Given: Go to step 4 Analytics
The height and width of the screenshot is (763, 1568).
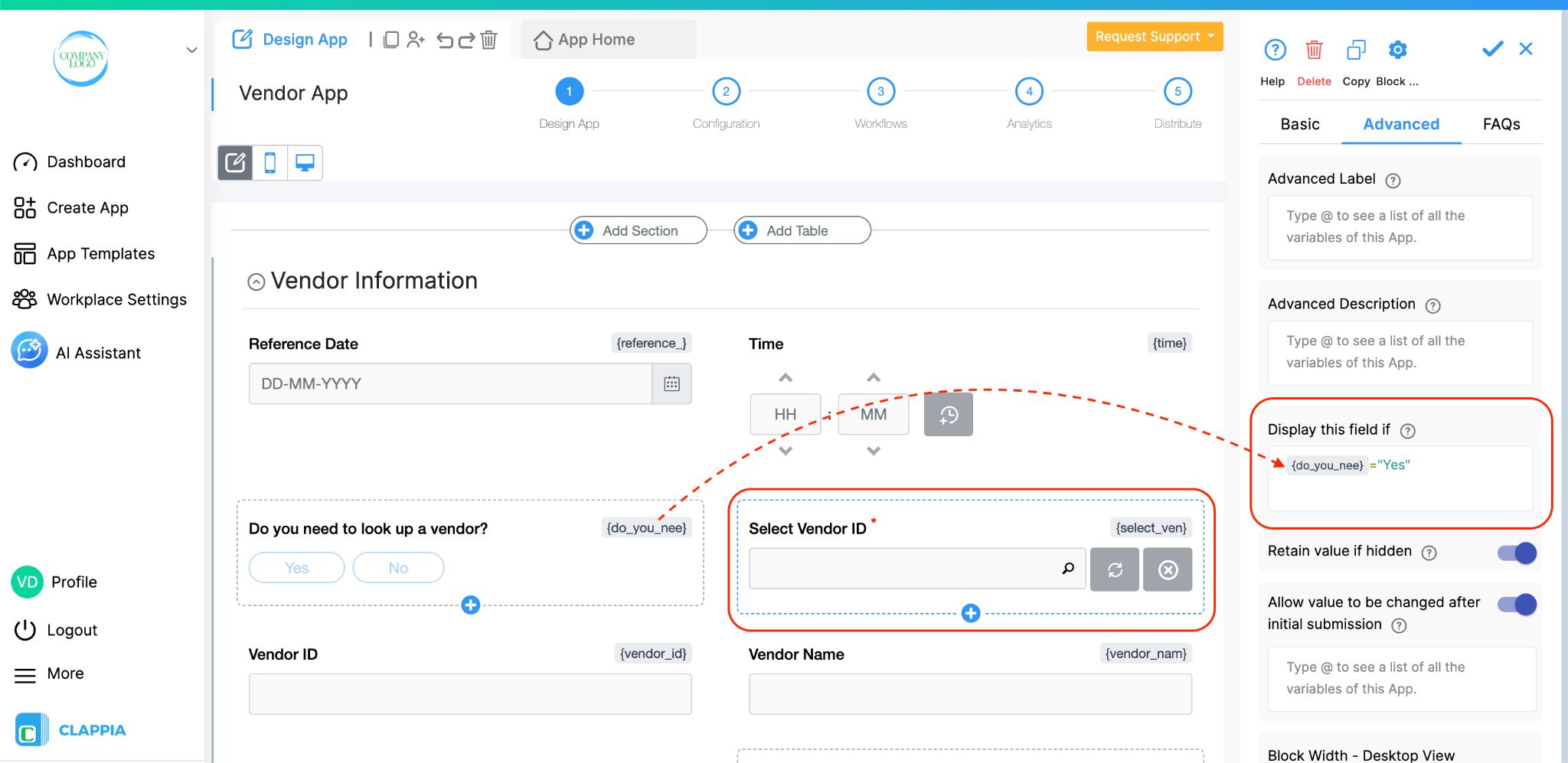Looking at the screenshot, I should pos(1029,91).
